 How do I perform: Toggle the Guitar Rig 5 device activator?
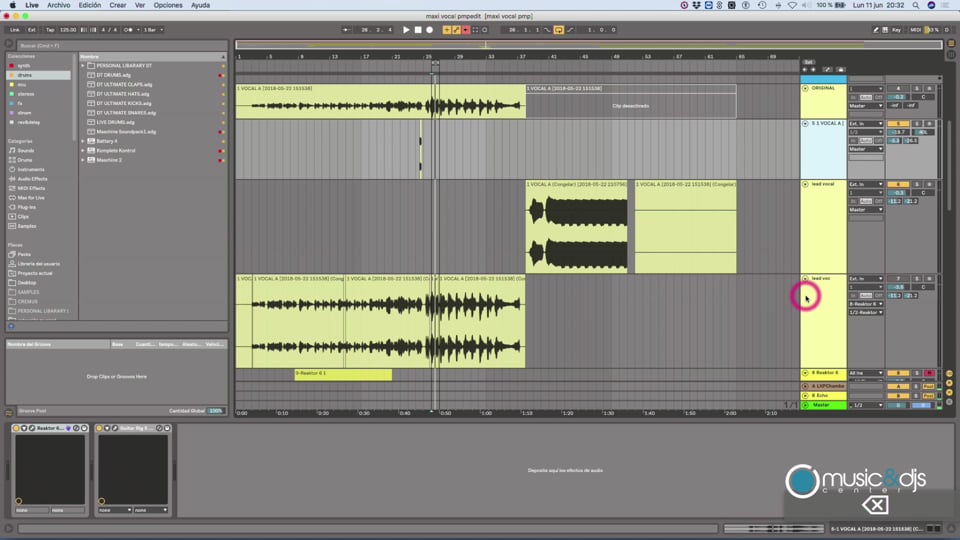coord(99,428)
